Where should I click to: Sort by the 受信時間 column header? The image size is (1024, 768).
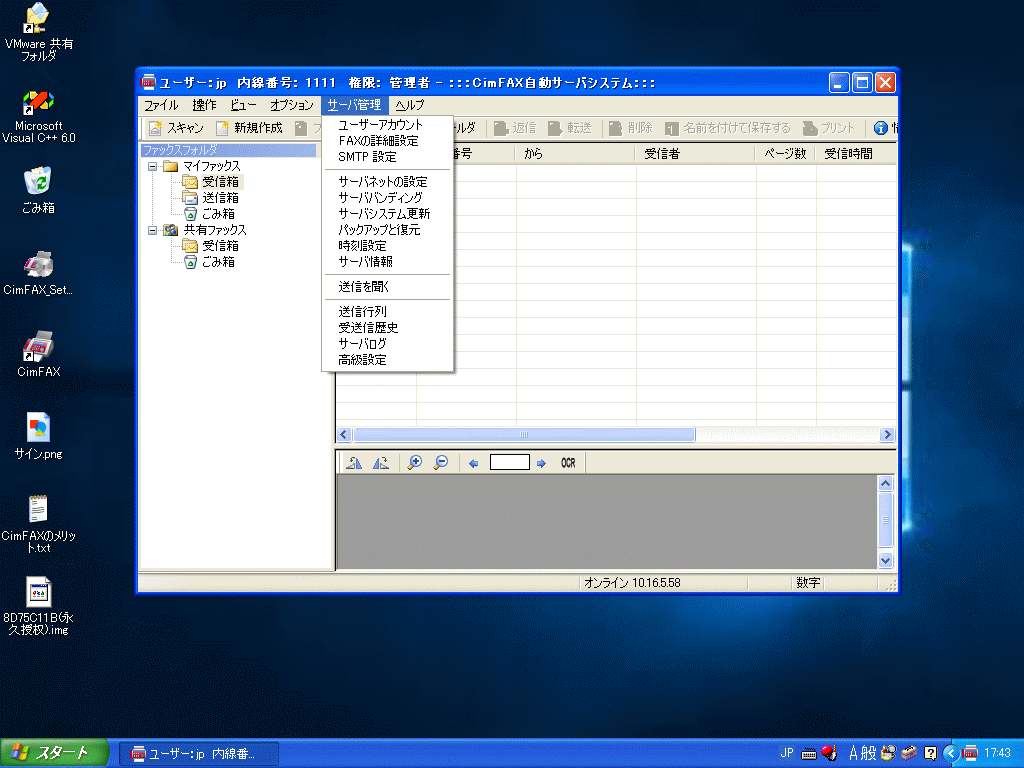pyautogui.click(x=856, y=154)
